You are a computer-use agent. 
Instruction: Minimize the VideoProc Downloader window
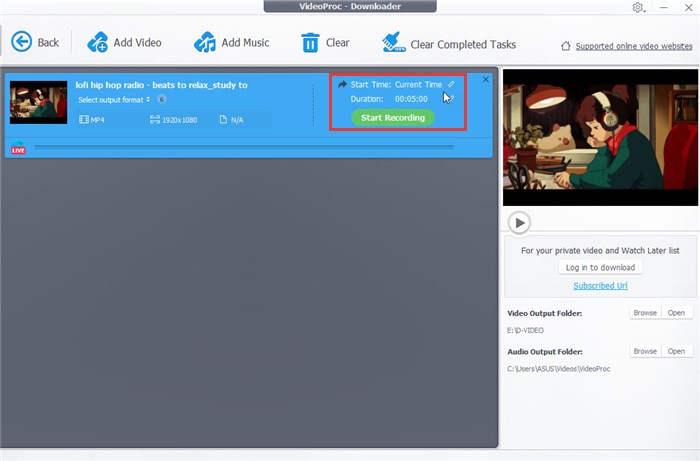tap(664, 8)
